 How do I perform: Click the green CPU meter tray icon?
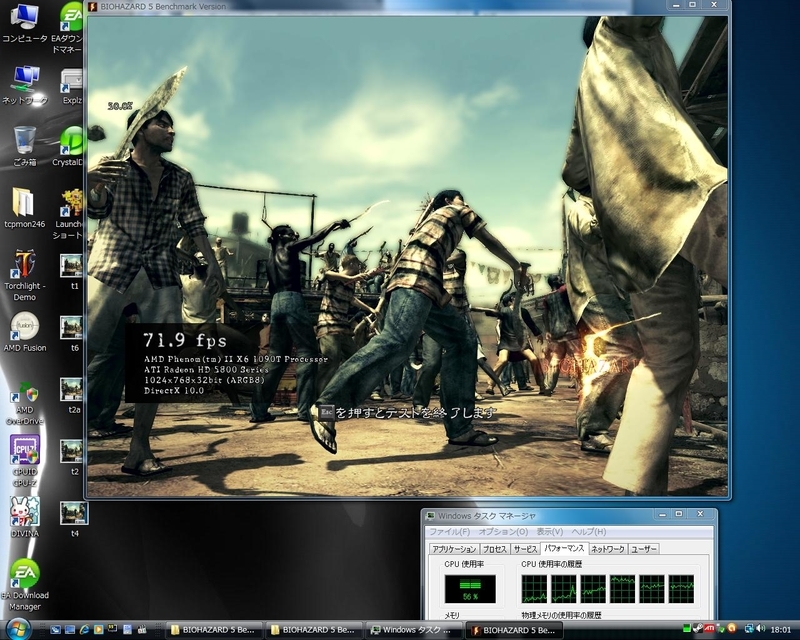687,629
